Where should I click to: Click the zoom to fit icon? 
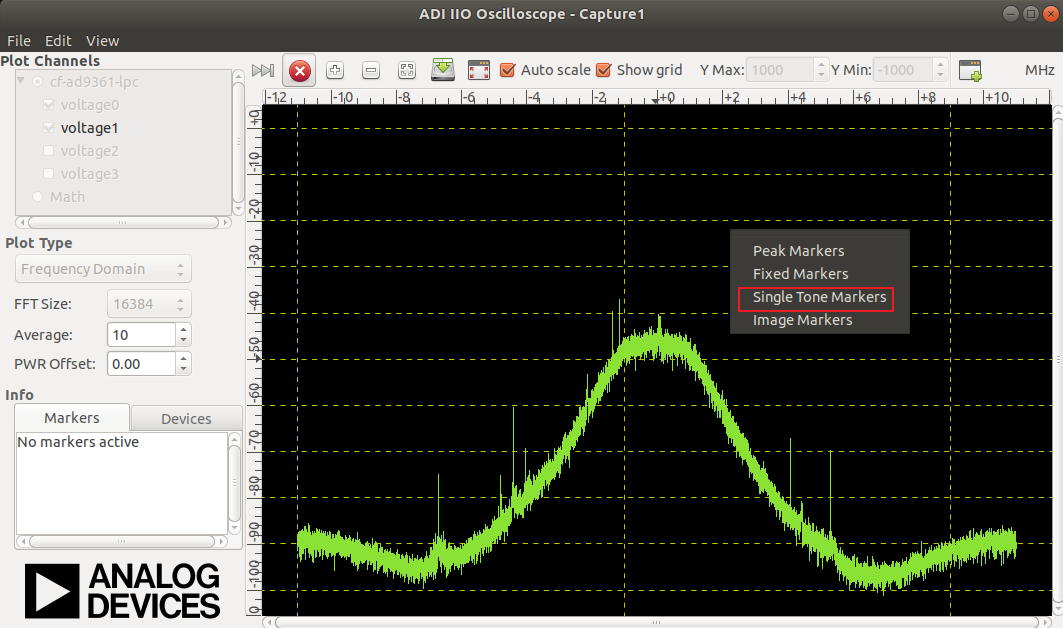coord(407,70)
